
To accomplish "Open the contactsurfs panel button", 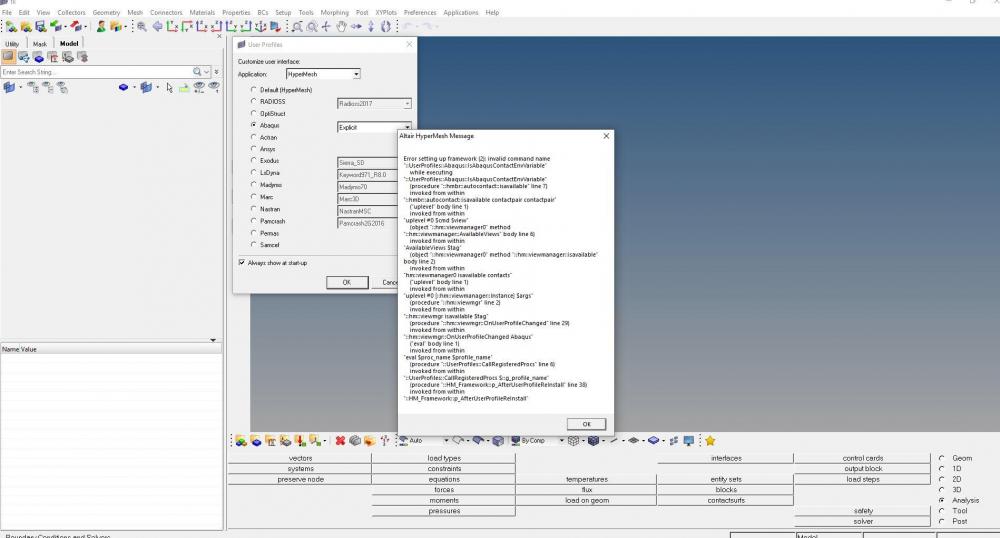I will tap(726, 500).
